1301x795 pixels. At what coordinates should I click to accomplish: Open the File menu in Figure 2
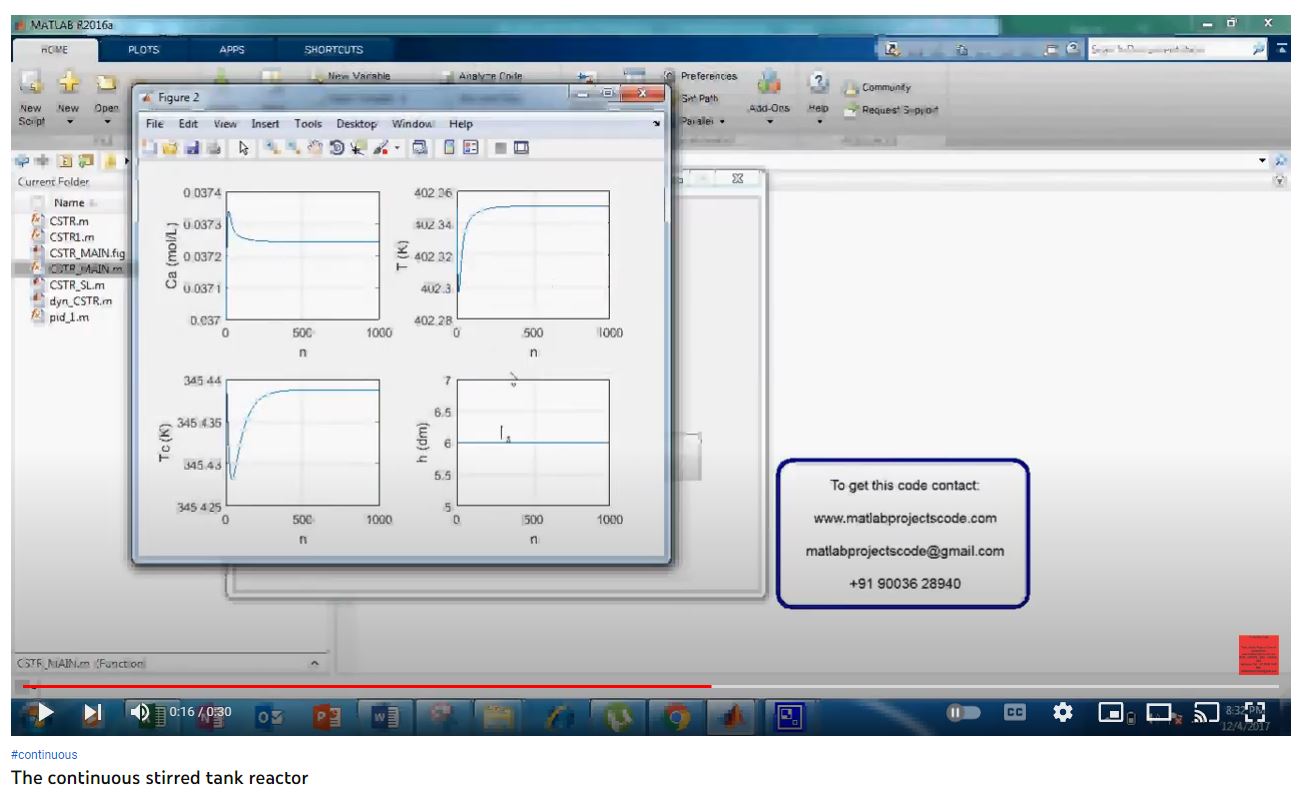pyautogui.click(x=154, y=124)
